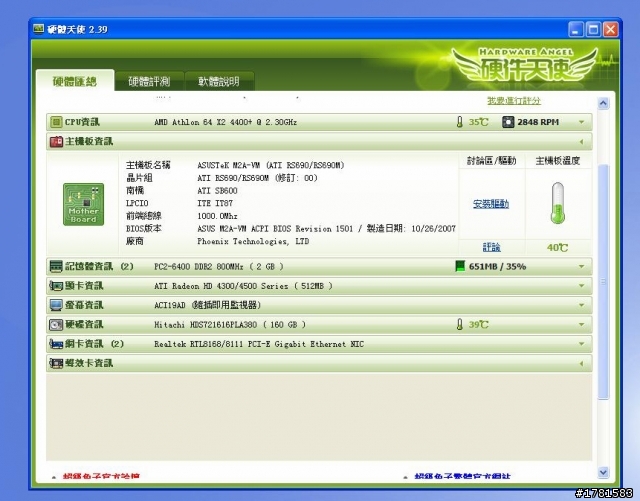
Task: Click the ATI Radeon HD 4300/4500 Series text
Action: click(x=243, y=286)
